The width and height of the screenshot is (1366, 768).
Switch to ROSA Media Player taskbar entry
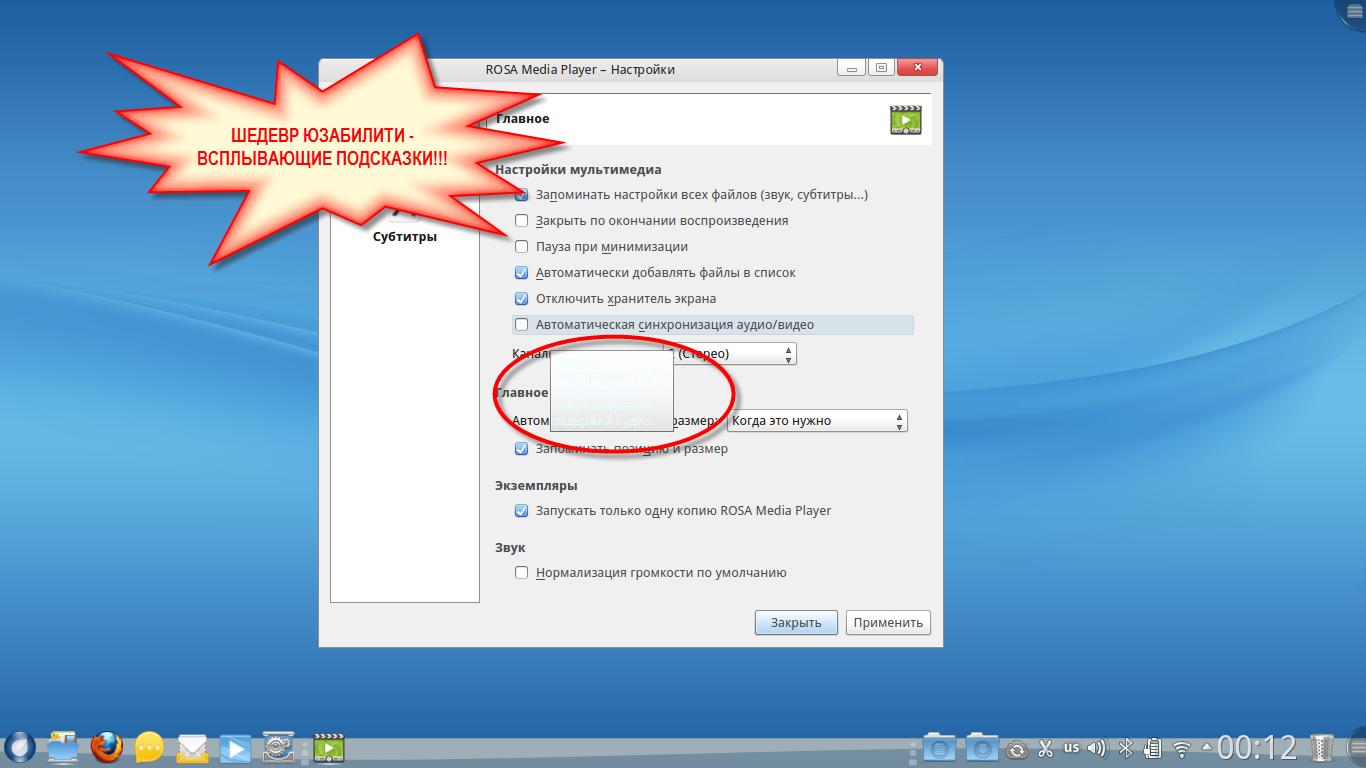(x=329, y=747)
